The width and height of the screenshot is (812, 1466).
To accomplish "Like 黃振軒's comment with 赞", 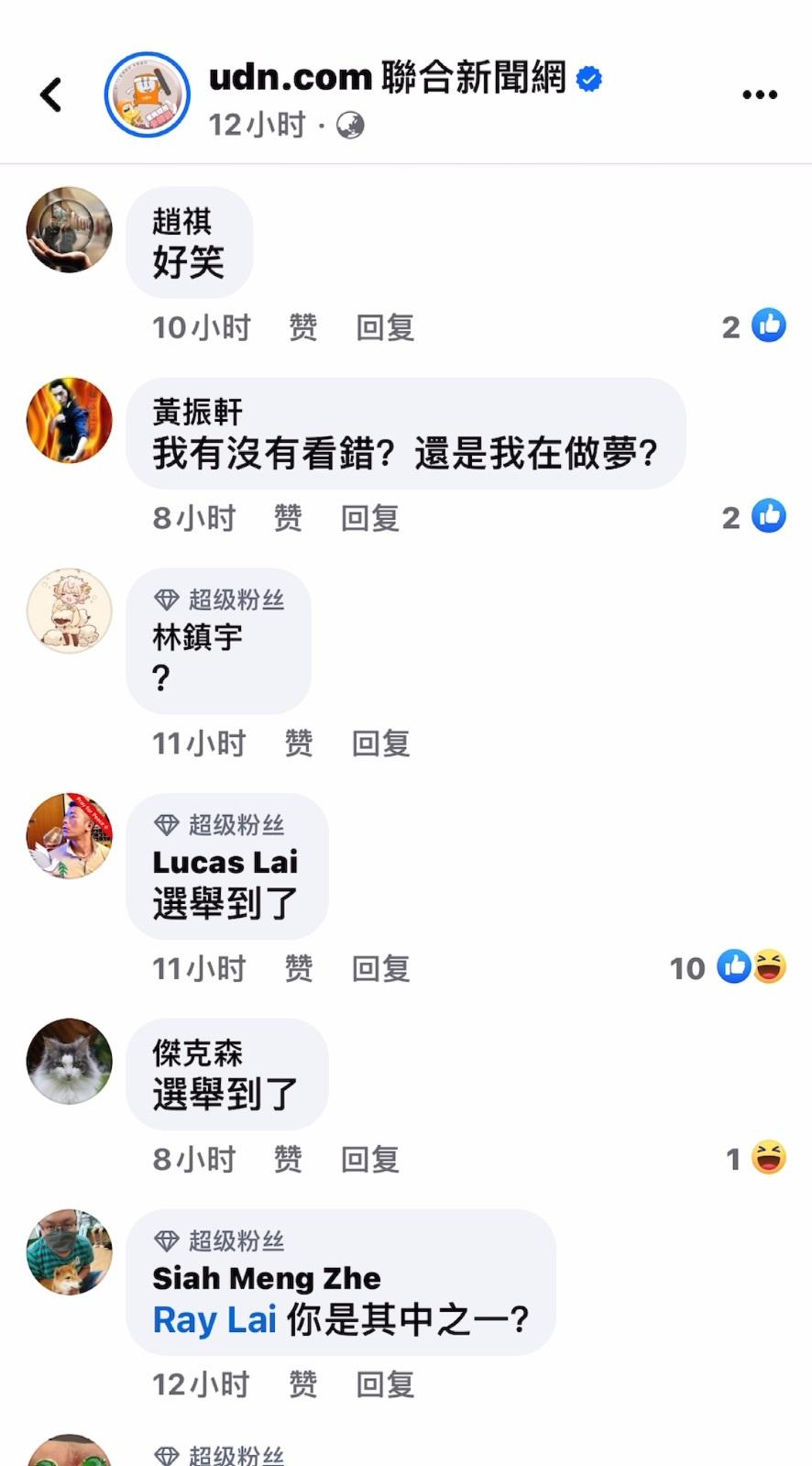I will click(288, 518).
